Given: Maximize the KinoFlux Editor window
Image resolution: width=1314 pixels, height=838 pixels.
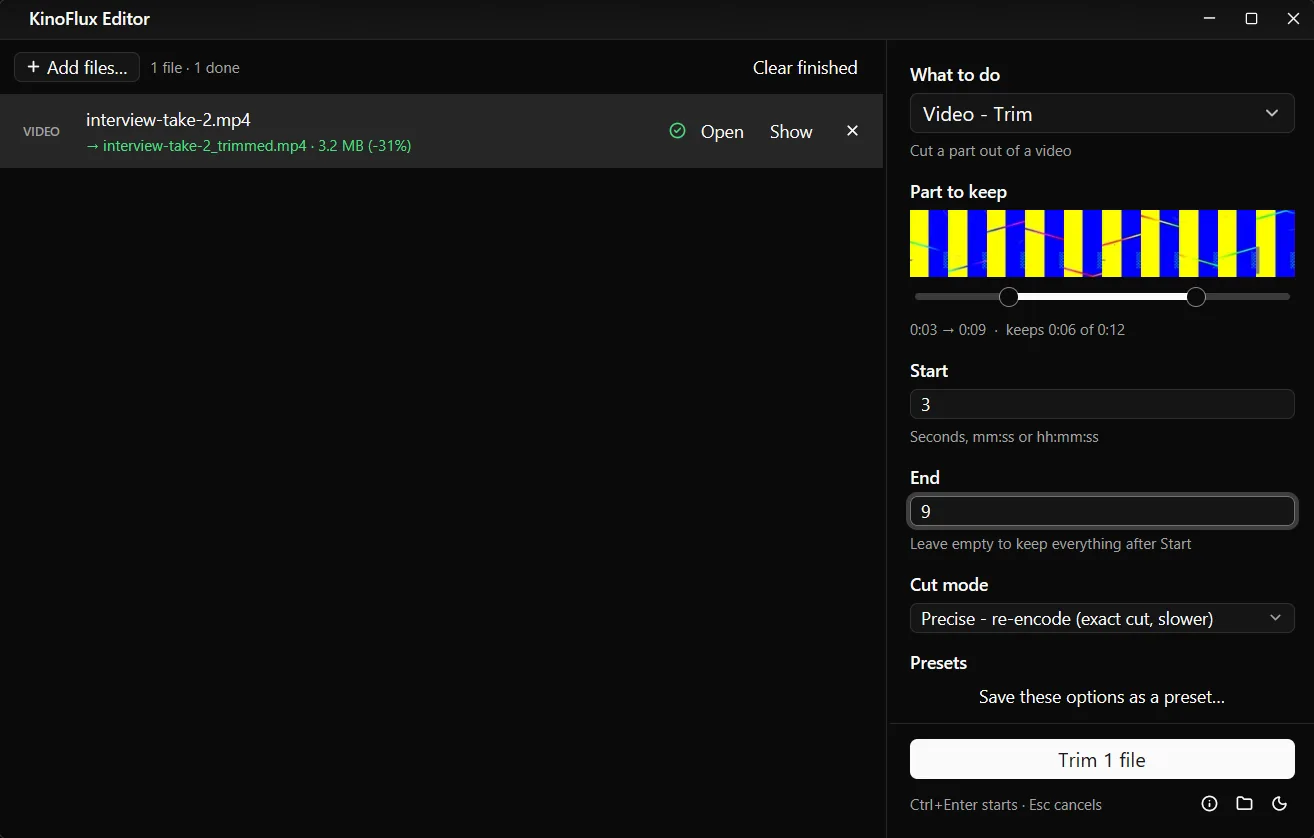Looking at the screenshot, I should pyautogui.click(x=1251, y=19).
